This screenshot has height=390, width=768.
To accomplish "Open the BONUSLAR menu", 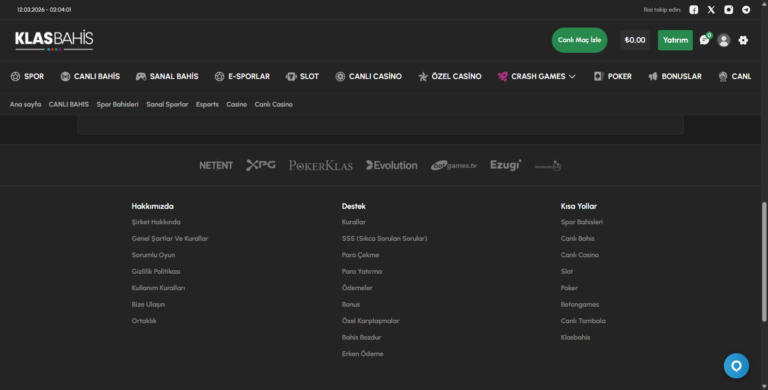I will click(675, 76).
